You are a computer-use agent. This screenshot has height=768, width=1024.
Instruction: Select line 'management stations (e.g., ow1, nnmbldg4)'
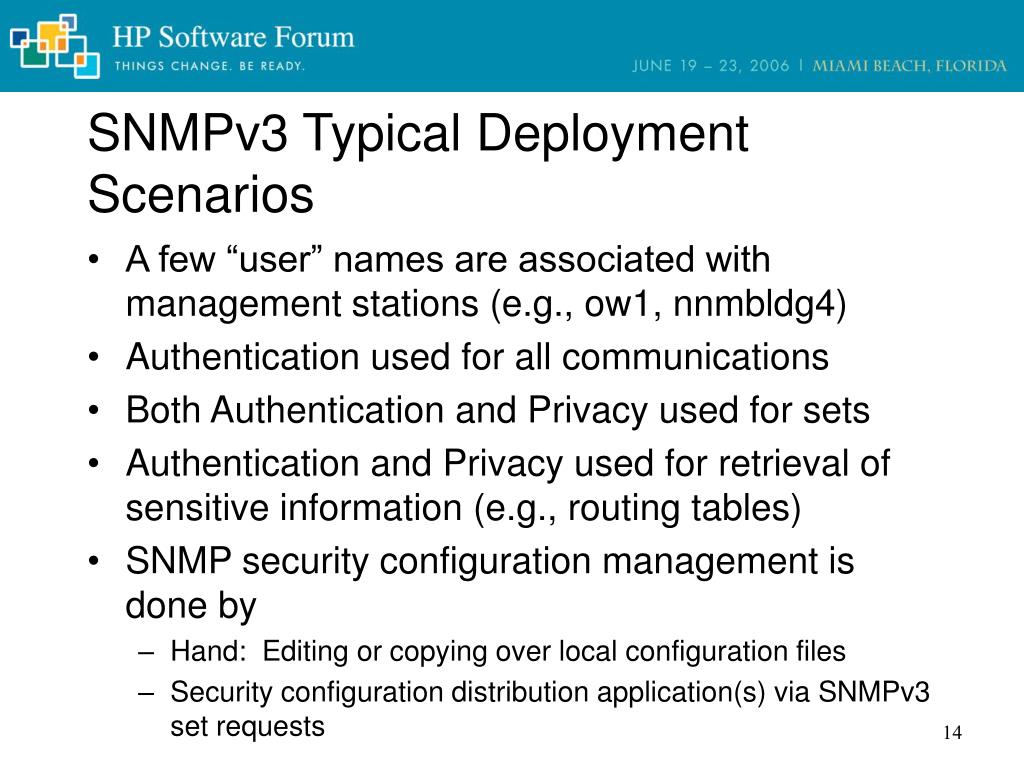coord(486,305)
